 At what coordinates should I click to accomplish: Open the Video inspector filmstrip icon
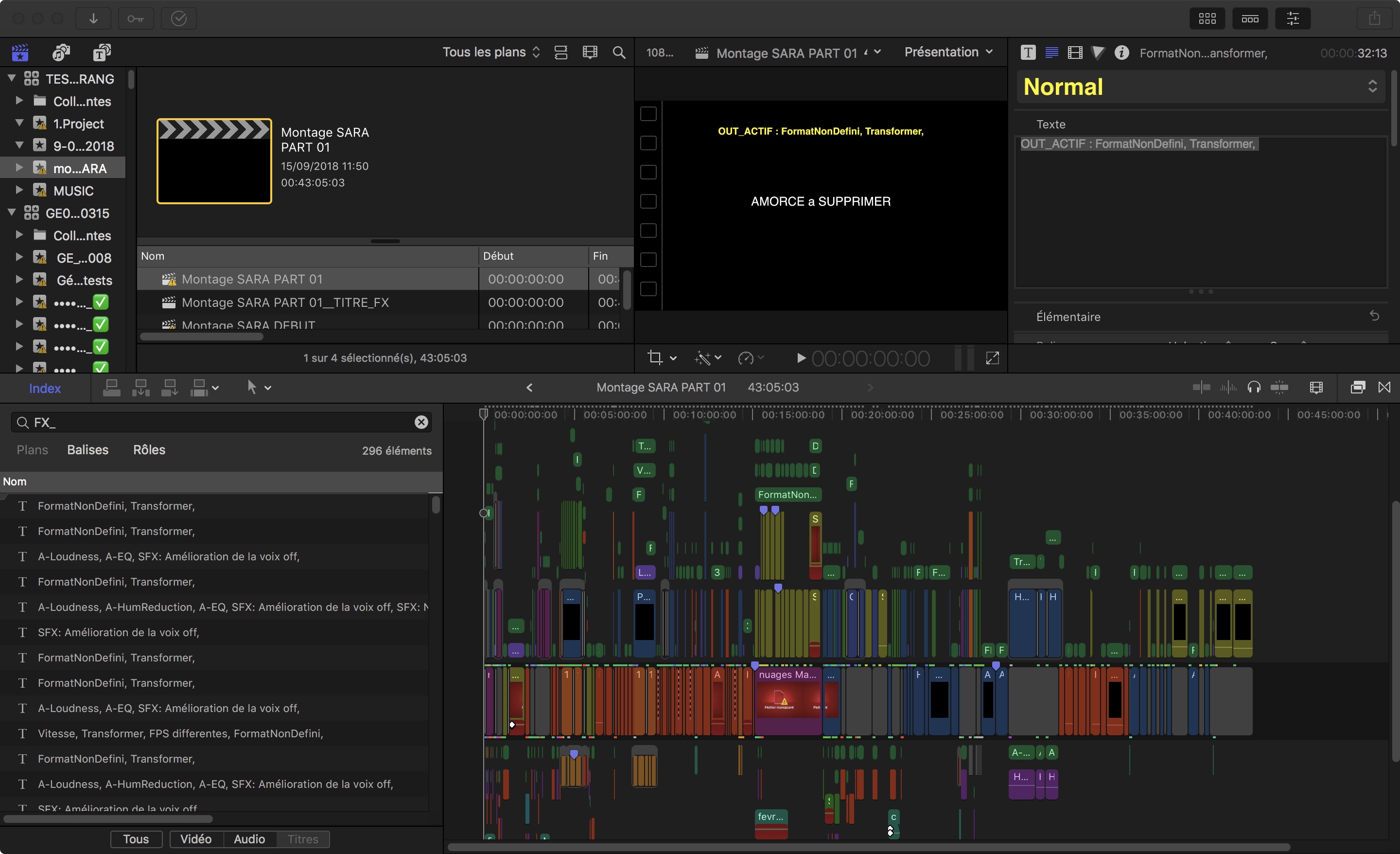(x=1075, y=53)
